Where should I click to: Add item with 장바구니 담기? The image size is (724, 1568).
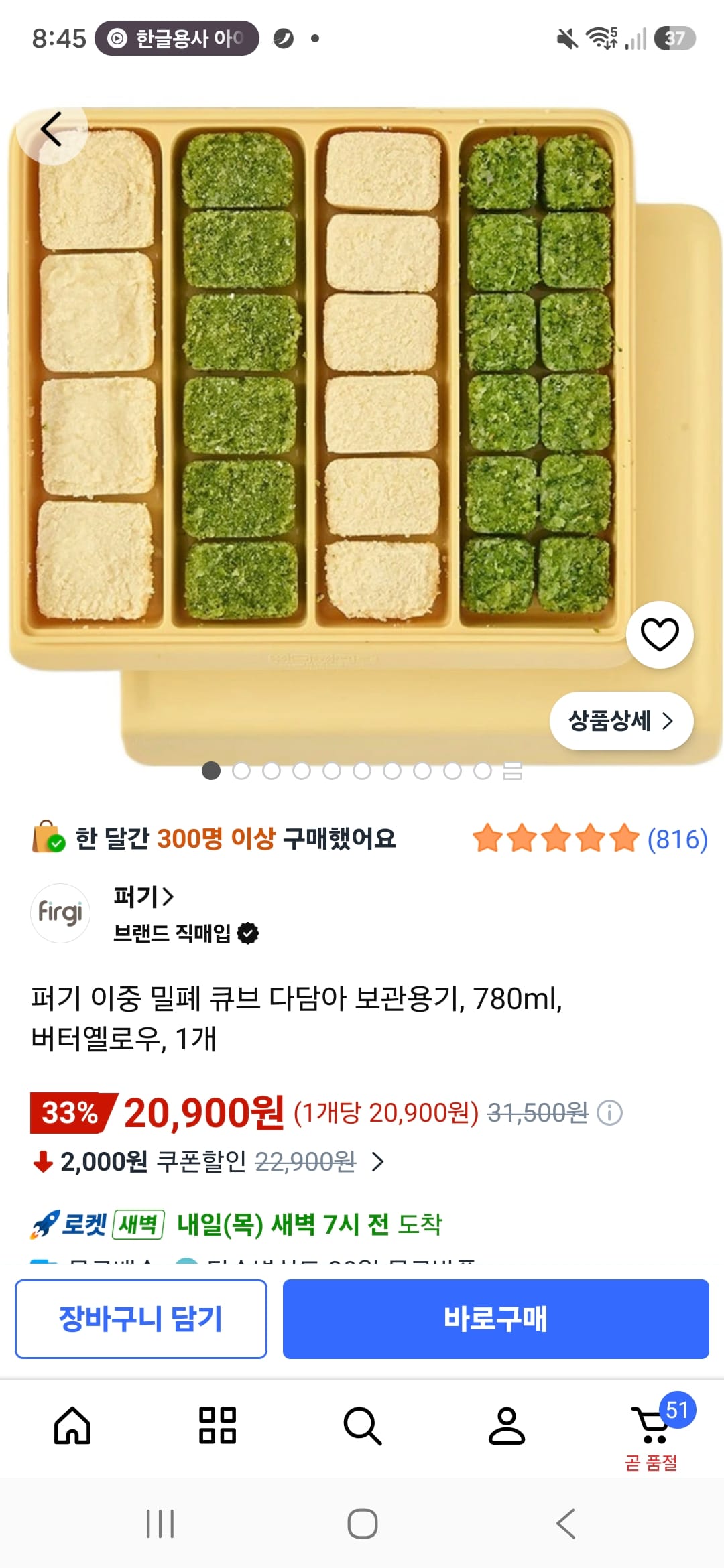[141, 1319]
